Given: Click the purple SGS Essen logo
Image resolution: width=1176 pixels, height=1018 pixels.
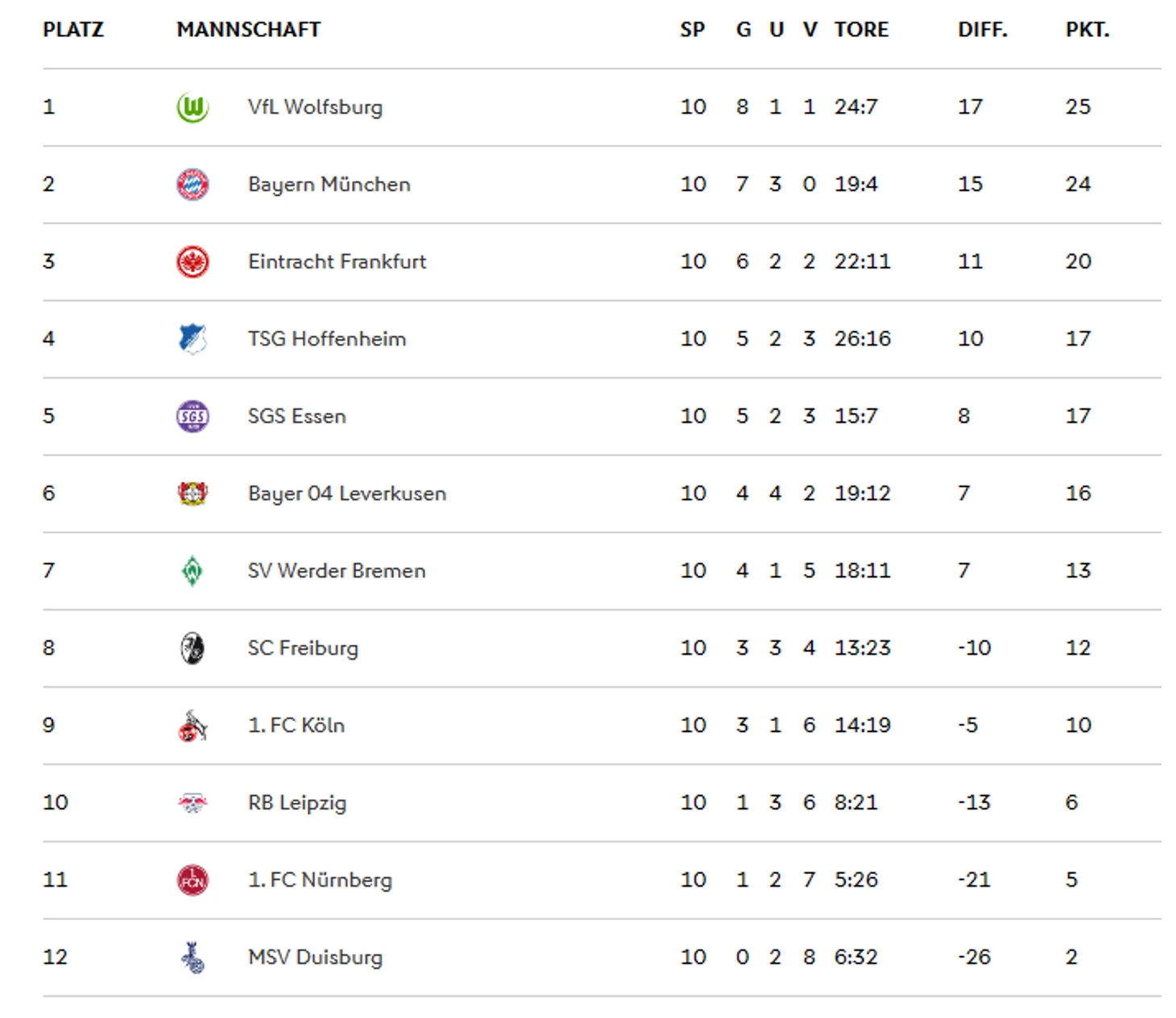Looking at the screenshot, I should pos(193,416).
